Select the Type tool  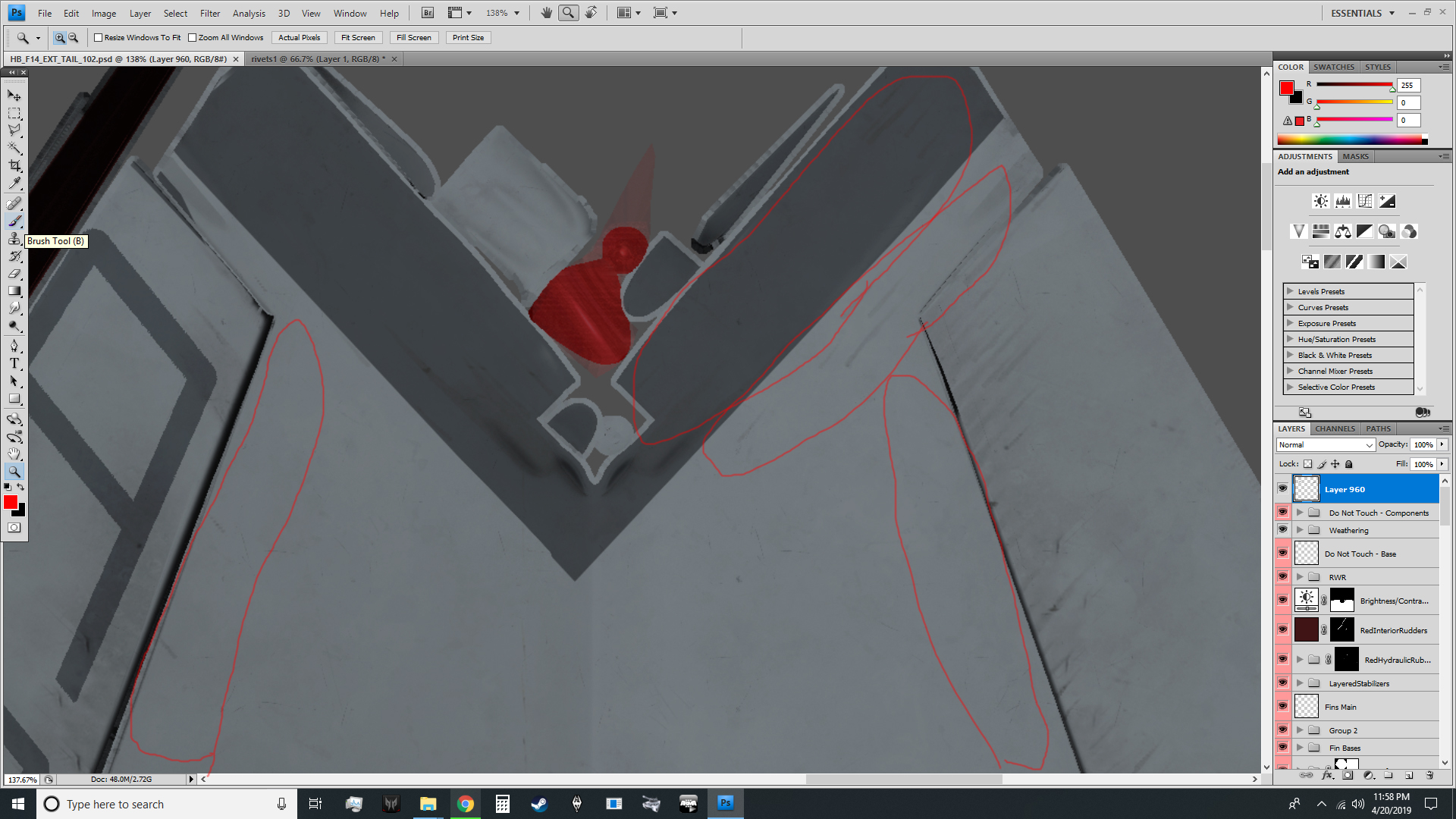coord(14,364)
